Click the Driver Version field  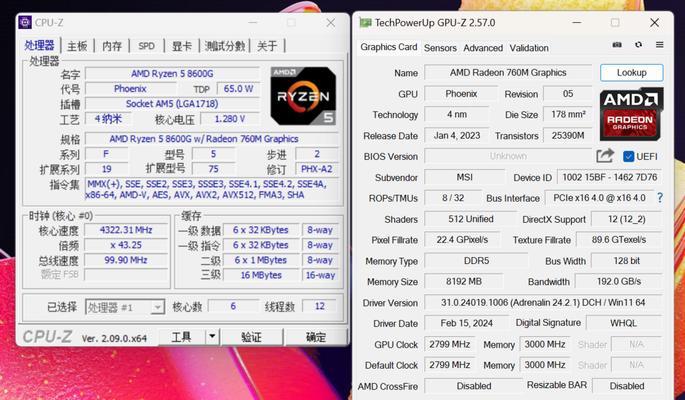543,302
